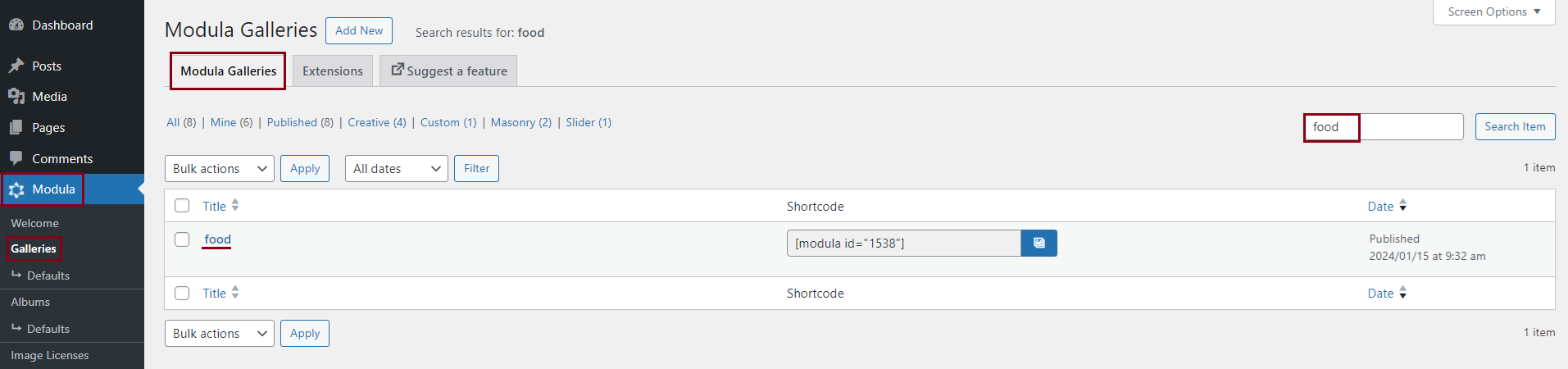Image resolution: width=1568 pixels, height=369 pixels.
Task: Click the Comments bubble icon
Action: 16,158
